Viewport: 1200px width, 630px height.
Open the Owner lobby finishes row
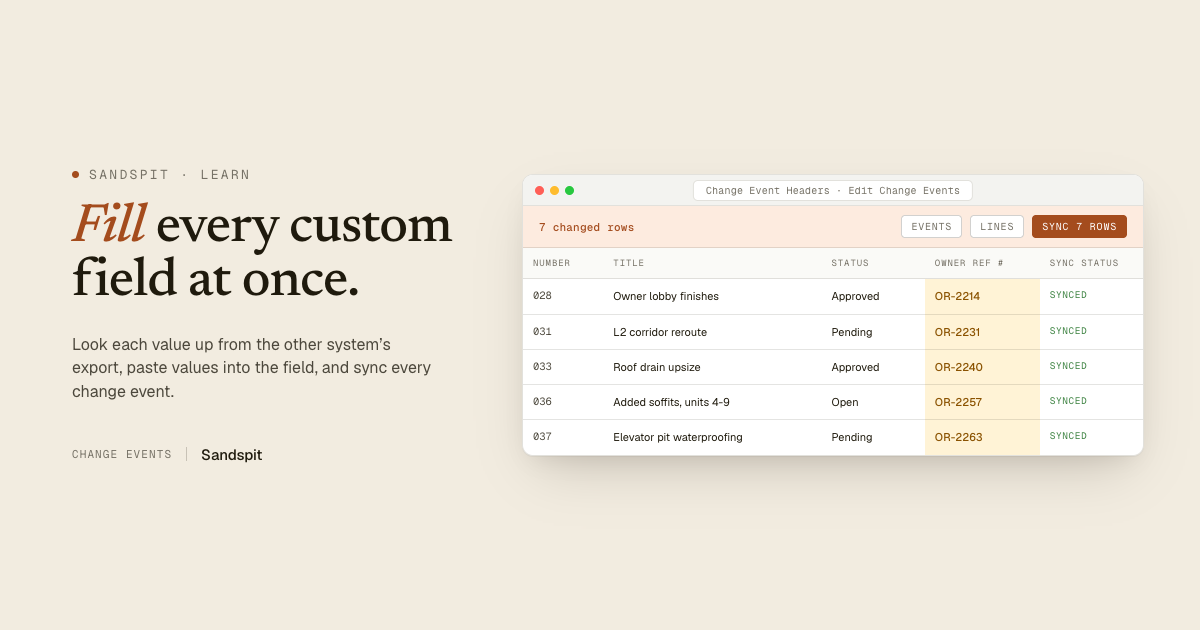tap(832, 296)
